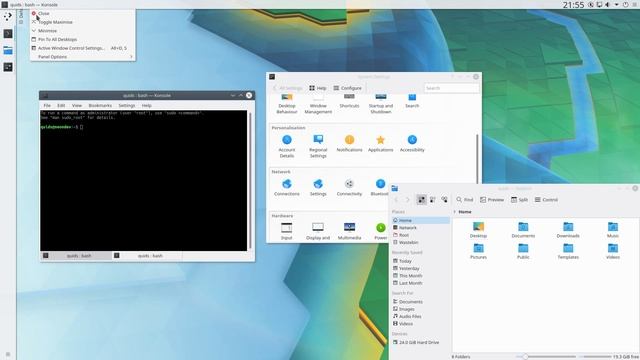
Task: Open Konsole File menu
Action: pos(47,105)
